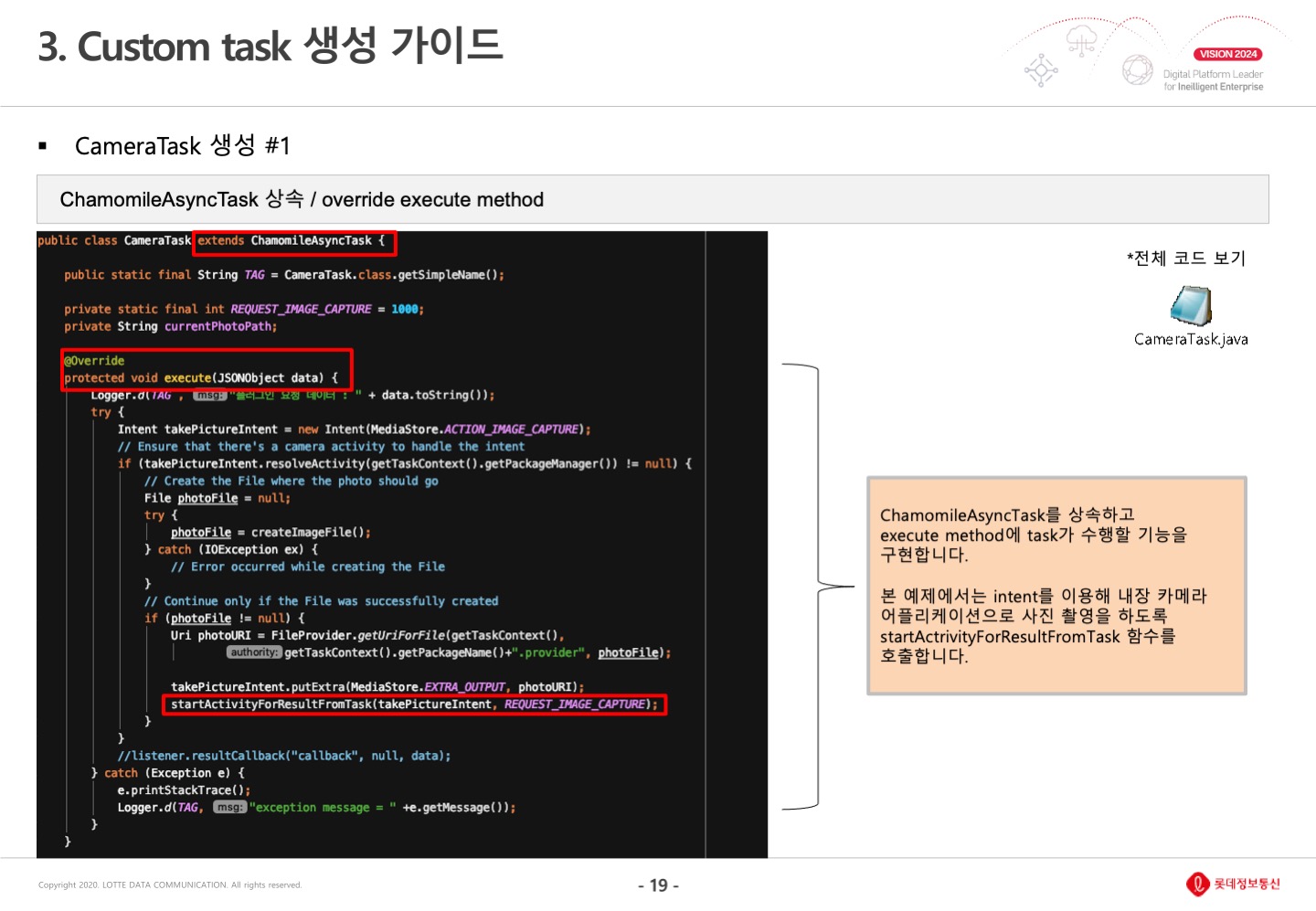Click the slide title '3. Custom task 생성 가이드'
1316x911 pixels.
tap(271, 46)
